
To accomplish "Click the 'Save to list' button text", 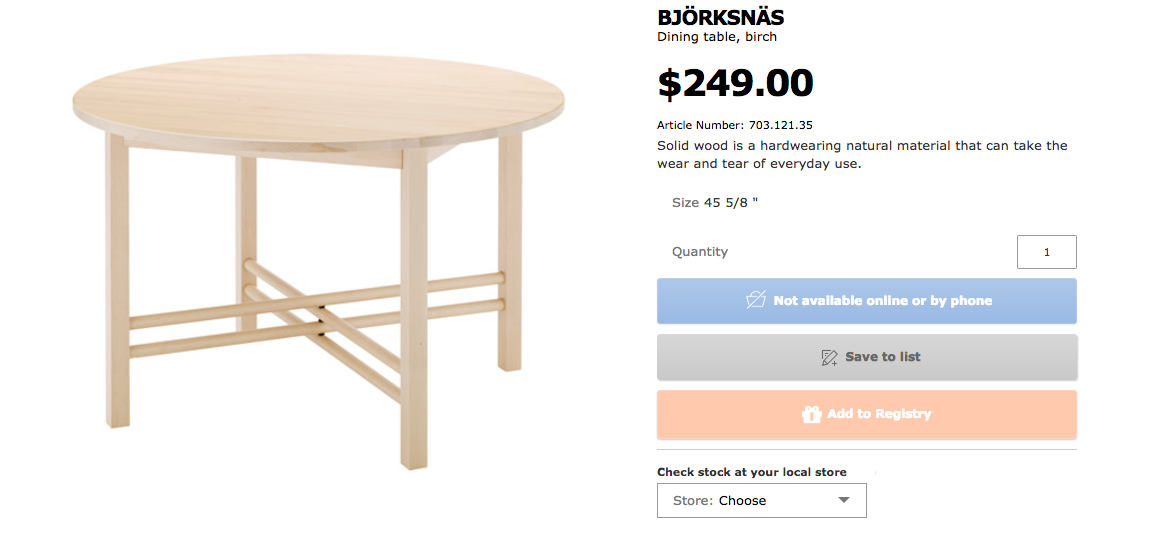I will (883, 357).
